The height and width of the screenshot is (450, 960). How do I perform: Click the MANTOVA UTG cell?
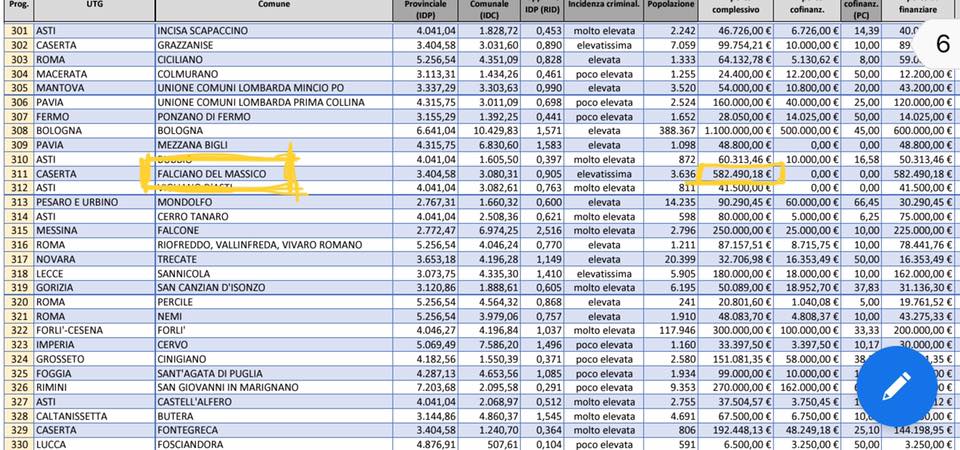[94, 88]
